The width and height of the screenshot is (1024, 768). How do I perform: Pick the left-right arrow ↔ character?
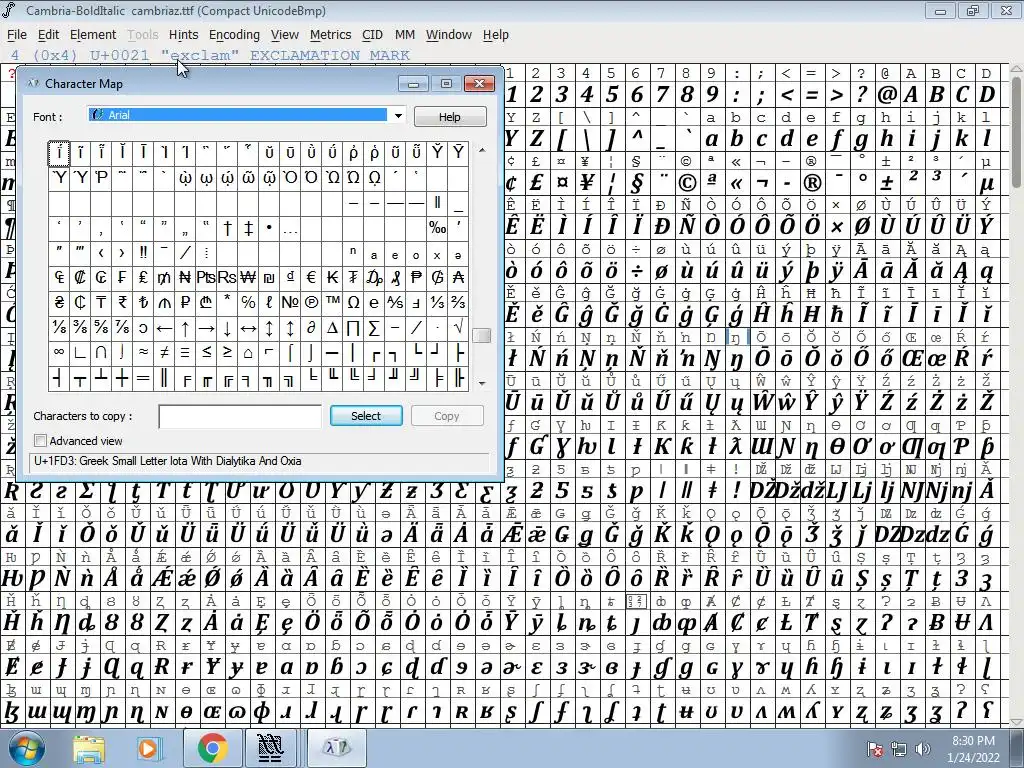248,328
